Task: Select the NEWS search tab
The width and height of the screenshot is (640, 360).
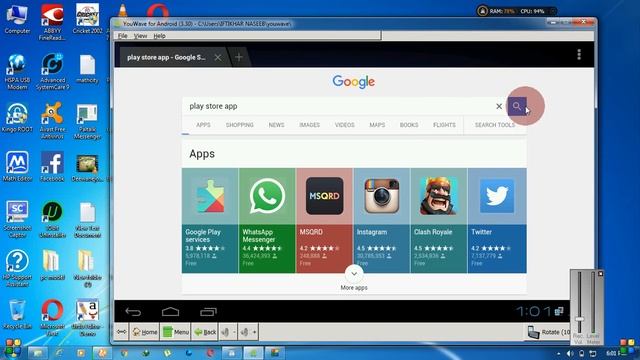Action: pos(276,125)
